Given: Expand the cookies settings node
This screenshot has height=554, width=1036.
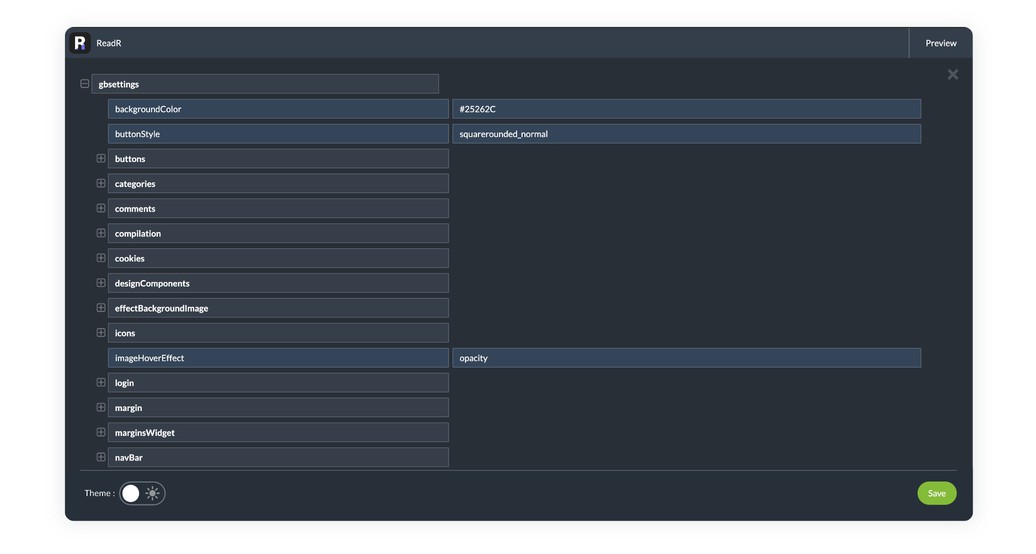Looking at the screenshot, I should coord(101,258).
